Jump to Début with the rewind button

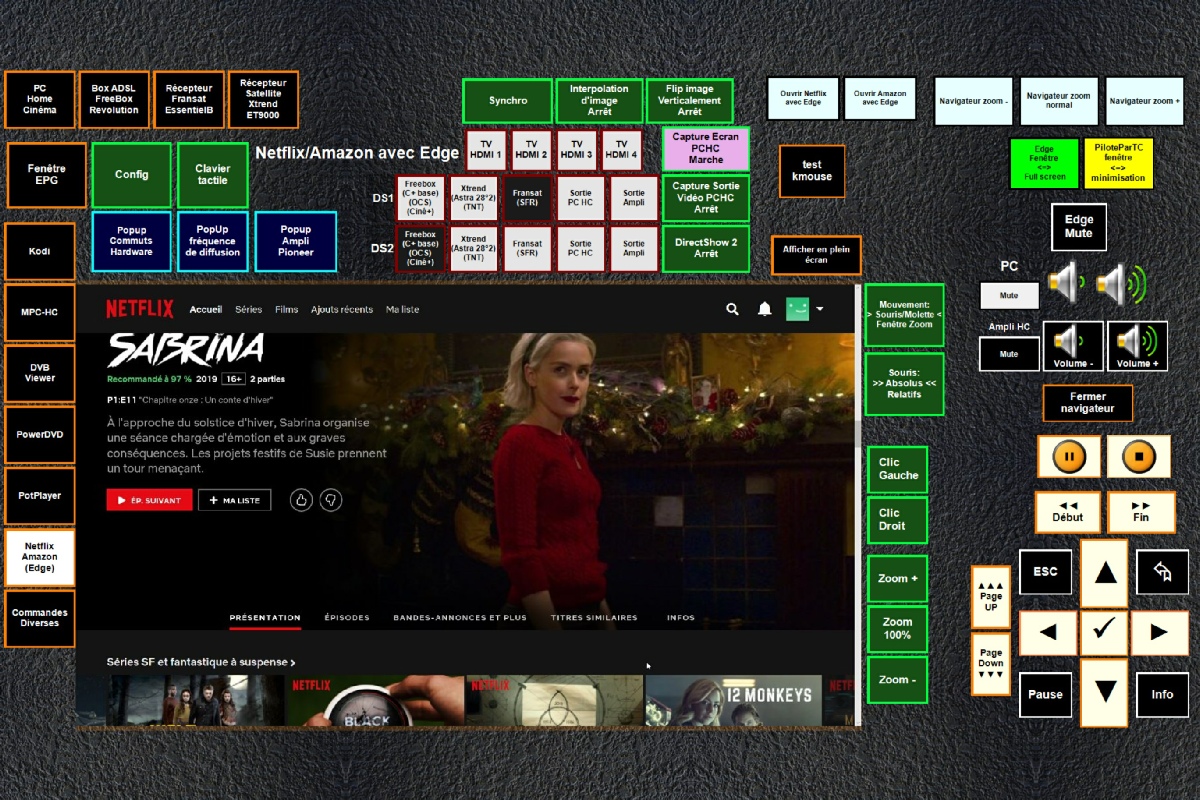pyautogui.click(x=1068, y=512)
